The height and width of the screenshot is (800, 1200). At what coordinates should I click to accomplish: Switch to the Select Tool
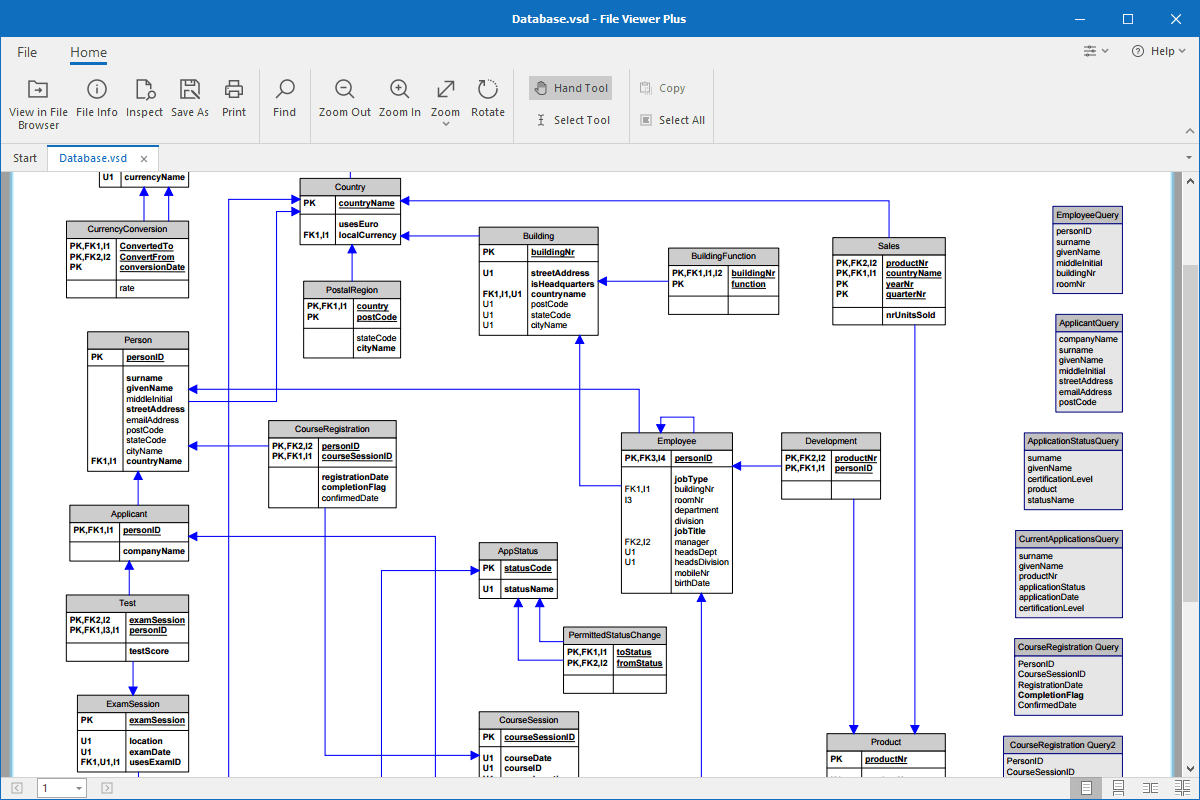tap(573, 120)
